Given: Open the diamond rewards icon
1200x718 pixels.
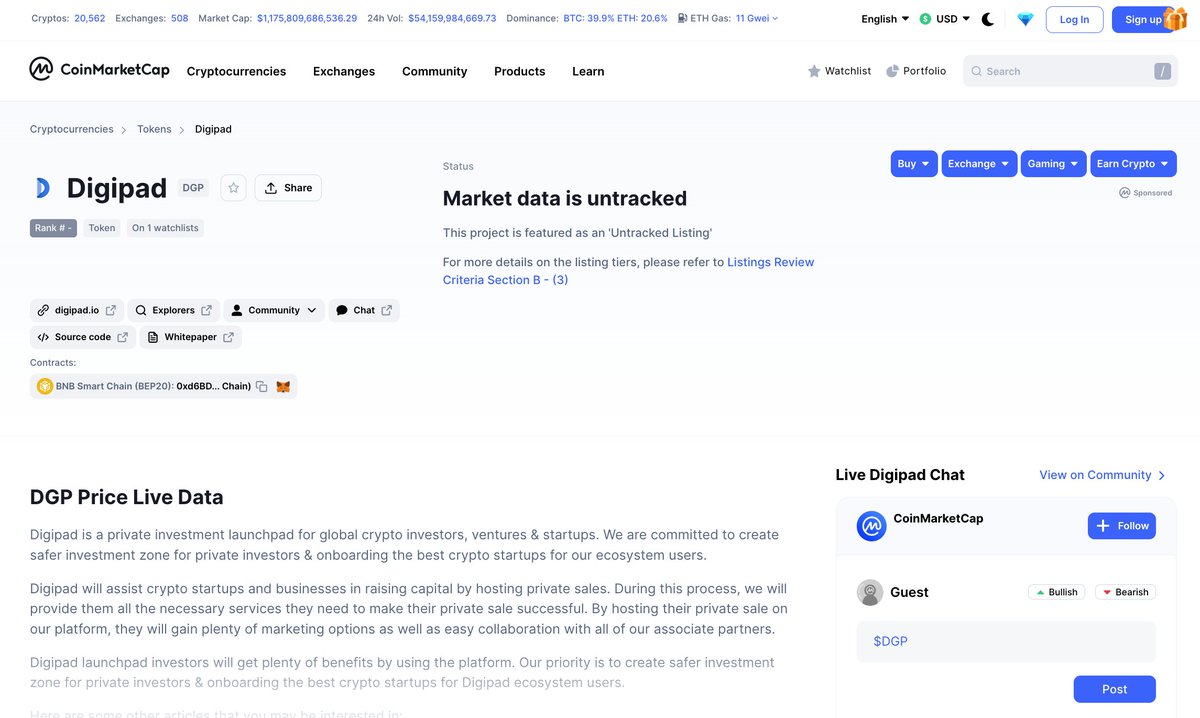Looking at the screenshot, I should pos(1024,18).
